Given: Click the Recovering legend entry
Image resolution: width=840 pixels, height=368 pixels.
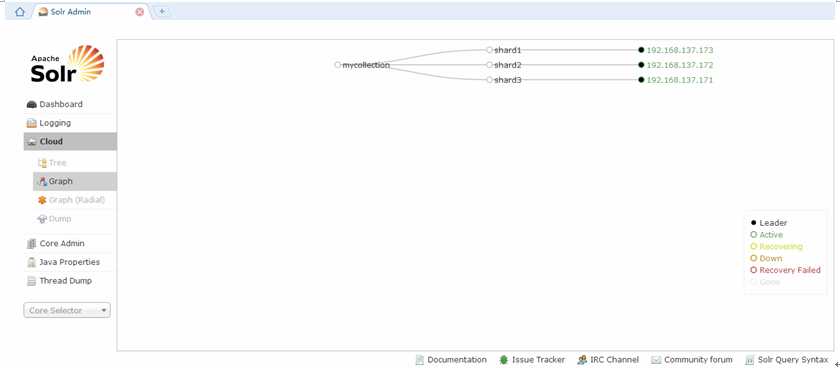Looking at the screenshot, I should pos(776,246).
